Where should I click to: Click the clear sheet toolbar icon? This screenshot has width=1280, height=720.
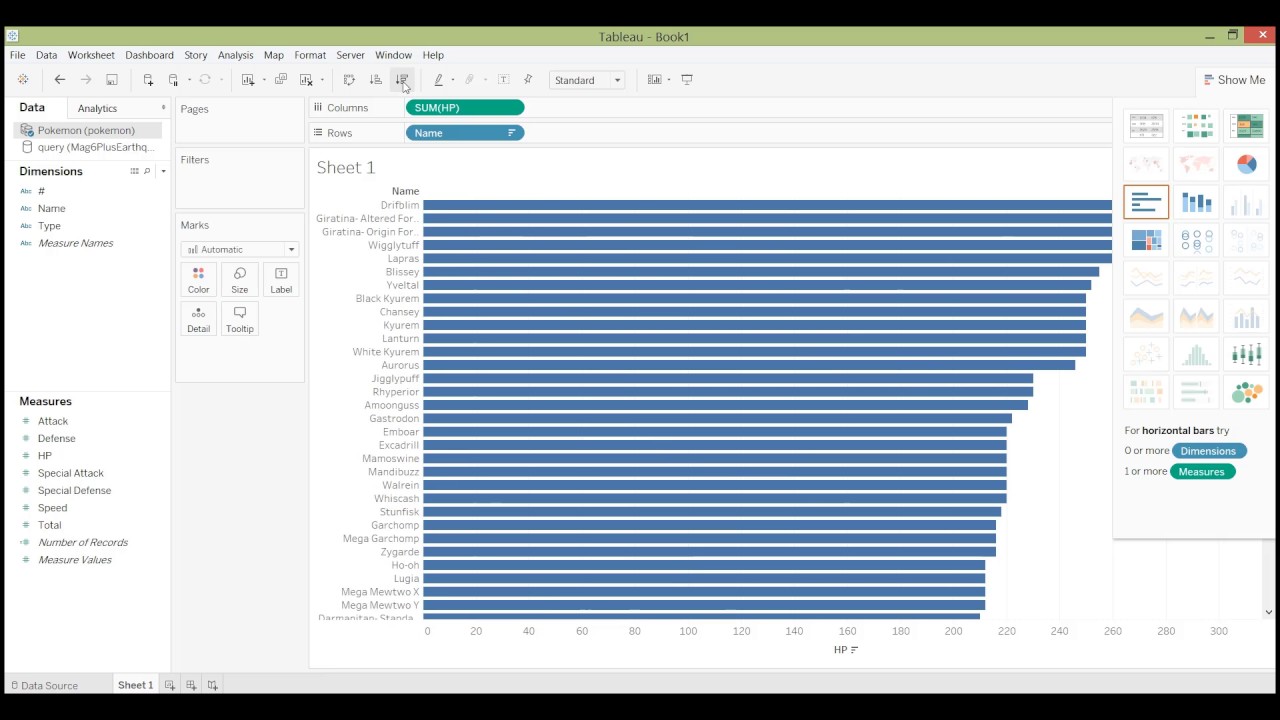pyautogui.click(x=306, y=80)
